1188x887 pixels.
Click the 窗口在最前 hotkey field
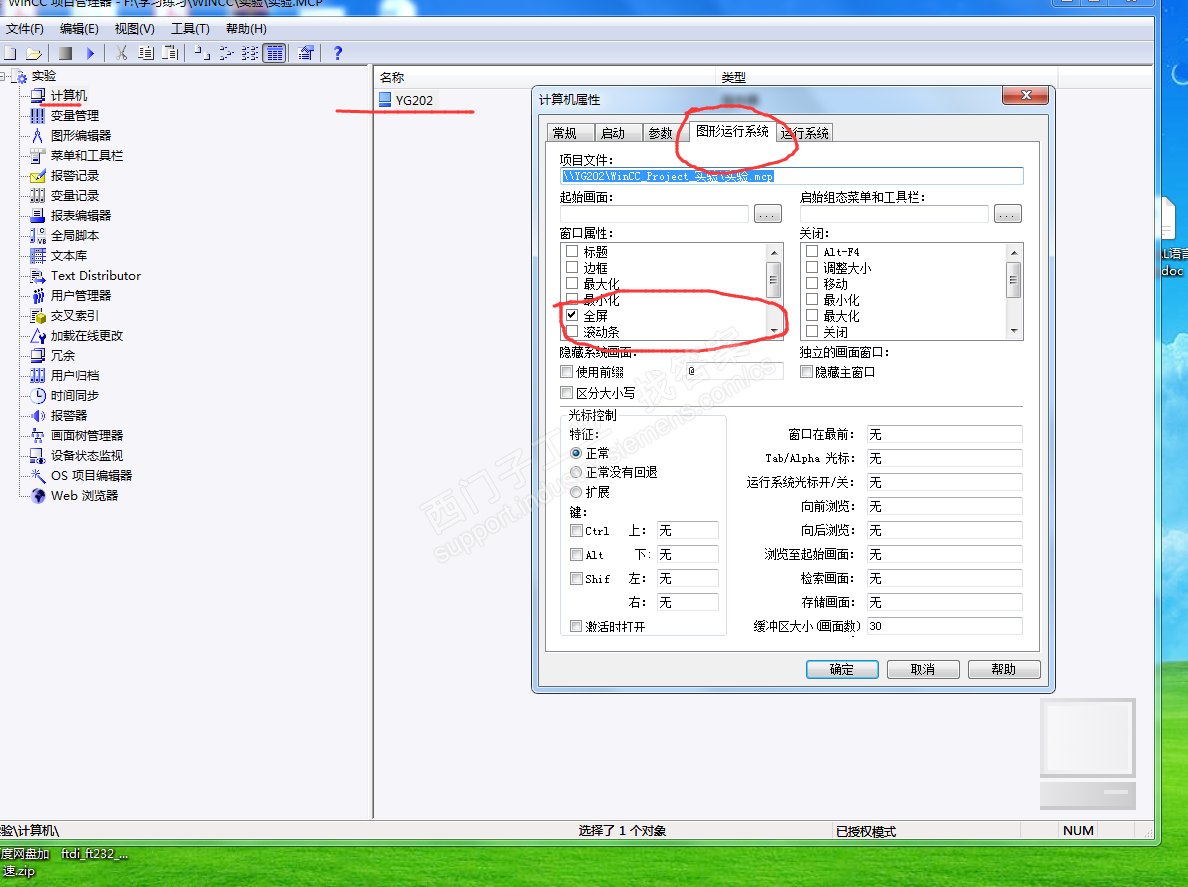pyautogui.click(x=945, y=434)
